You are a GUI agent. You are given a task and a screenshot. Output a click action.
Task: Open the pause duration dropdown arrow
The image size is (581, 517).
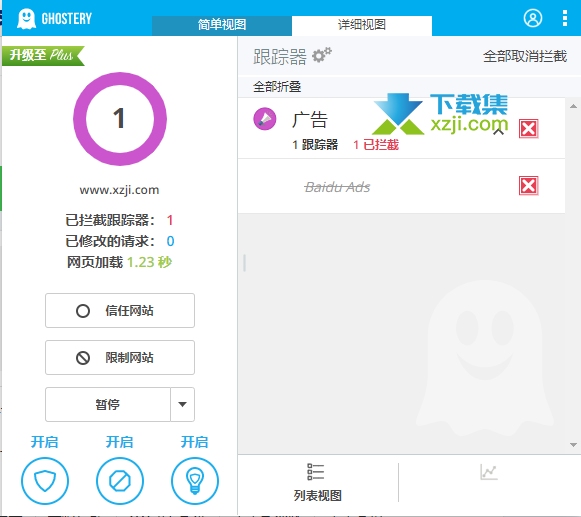click(182, 404)
